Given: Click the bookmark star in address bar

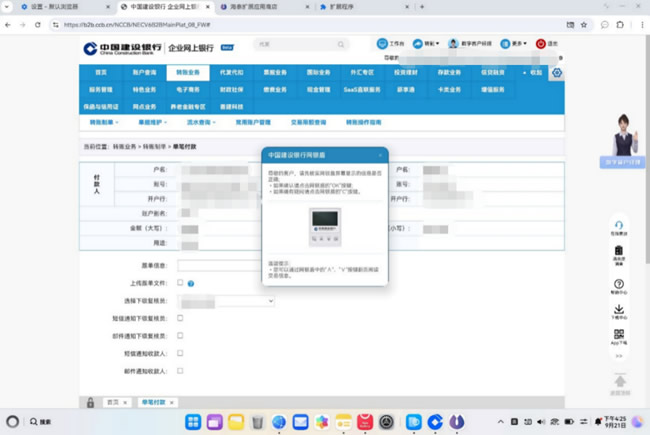Looking at the screenshot, I should pos(584,25).
